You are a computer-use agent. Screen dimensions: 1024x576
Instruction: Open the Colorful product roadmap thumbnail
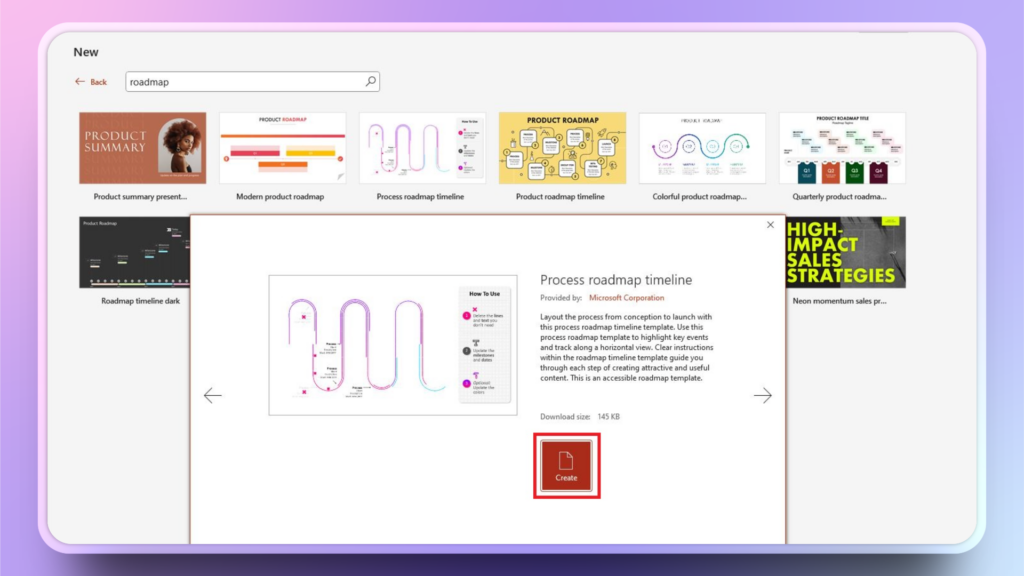702,148
